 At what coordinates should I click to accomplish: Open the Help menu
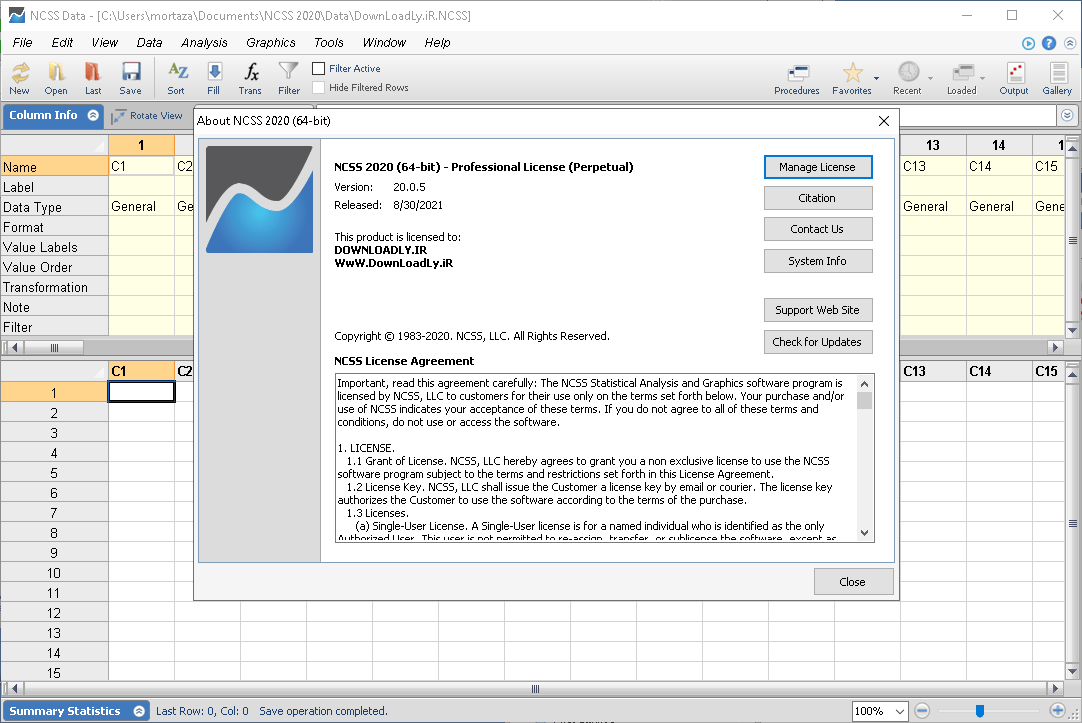point(437,43)
